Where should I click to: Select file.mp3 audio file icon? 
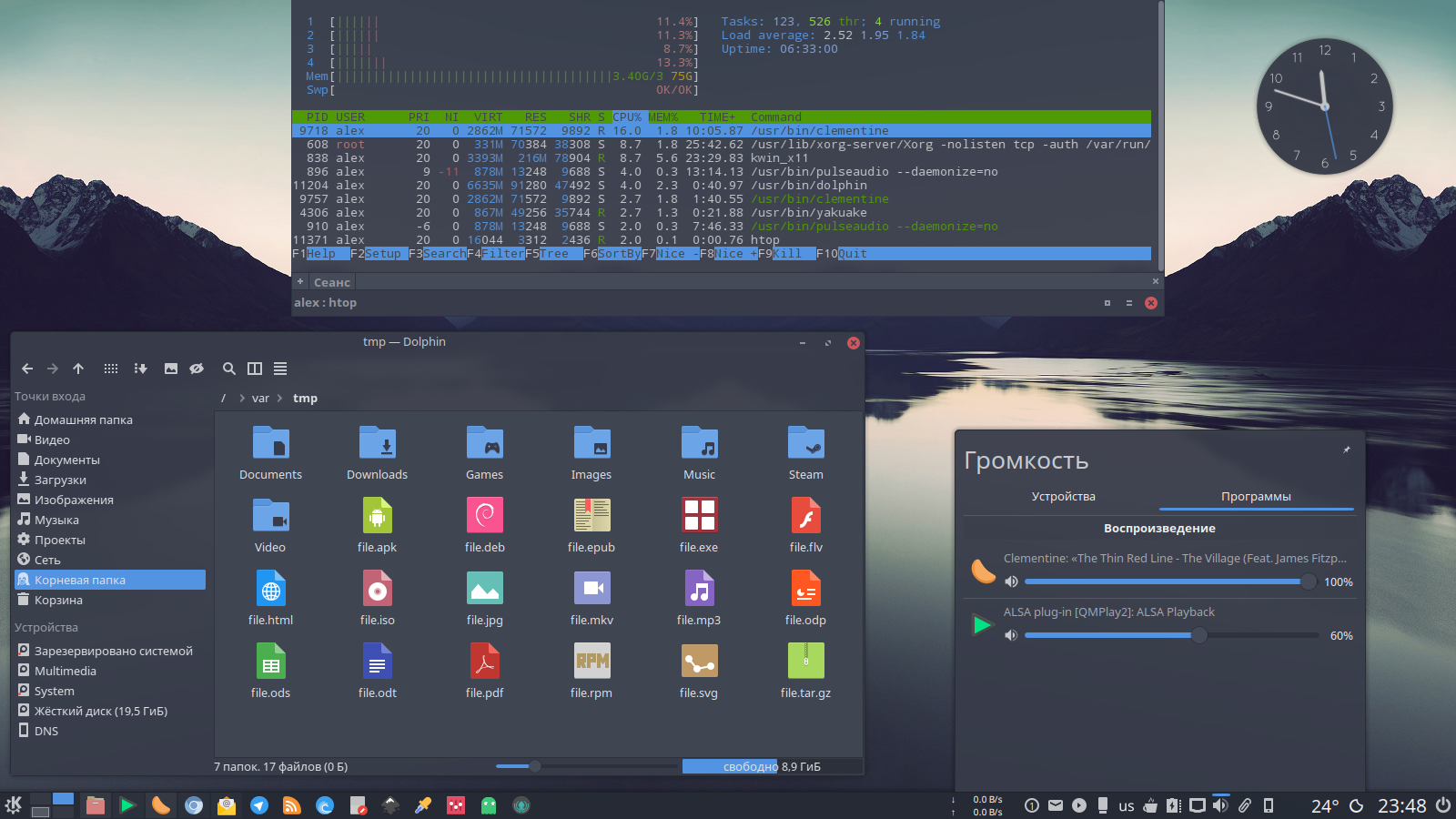[700, 588]
